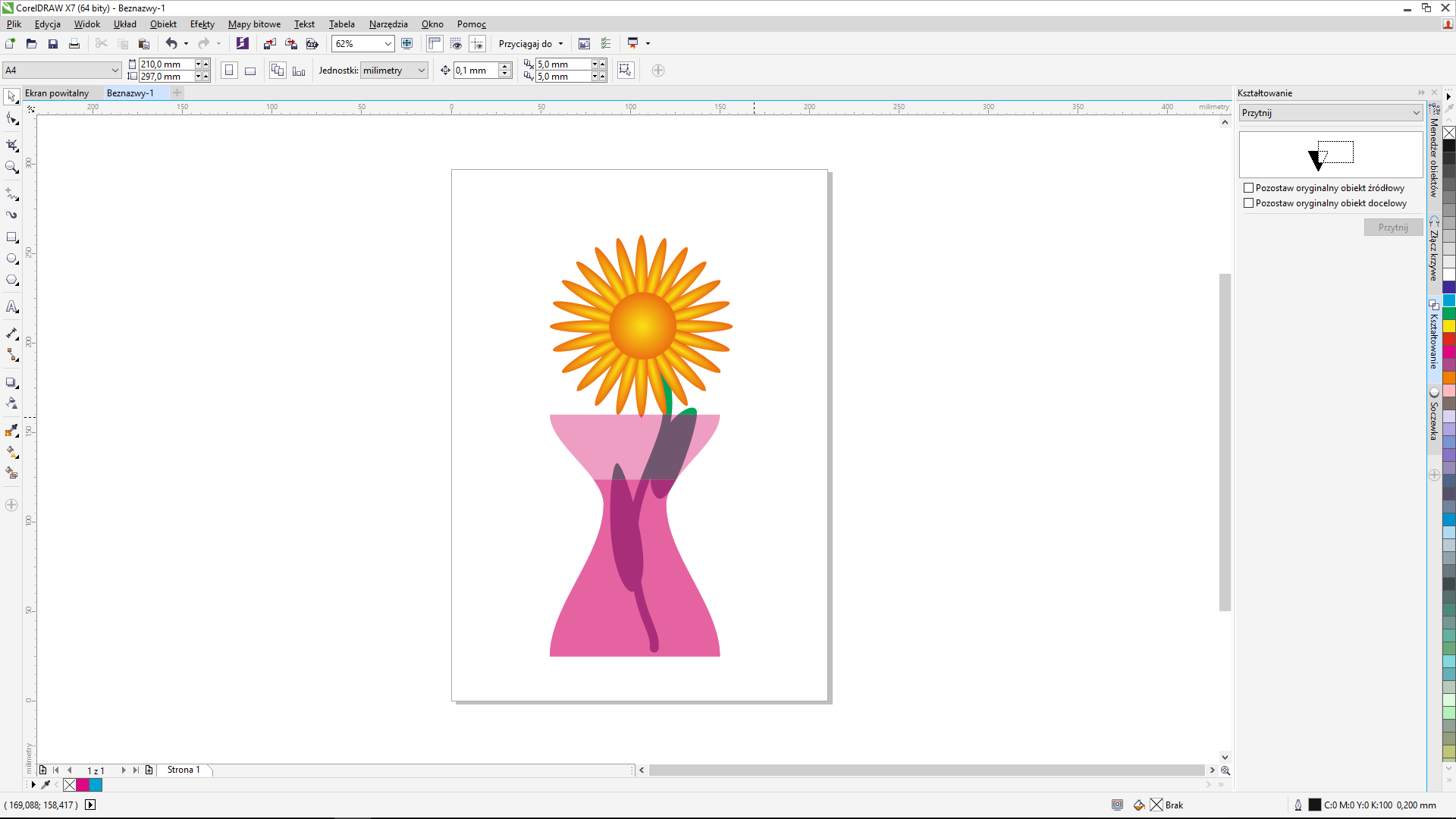The width and height of the screenshot is (1456, 819).
Task: Expand the A4 page size dropdown
Action: pos(115,71)
